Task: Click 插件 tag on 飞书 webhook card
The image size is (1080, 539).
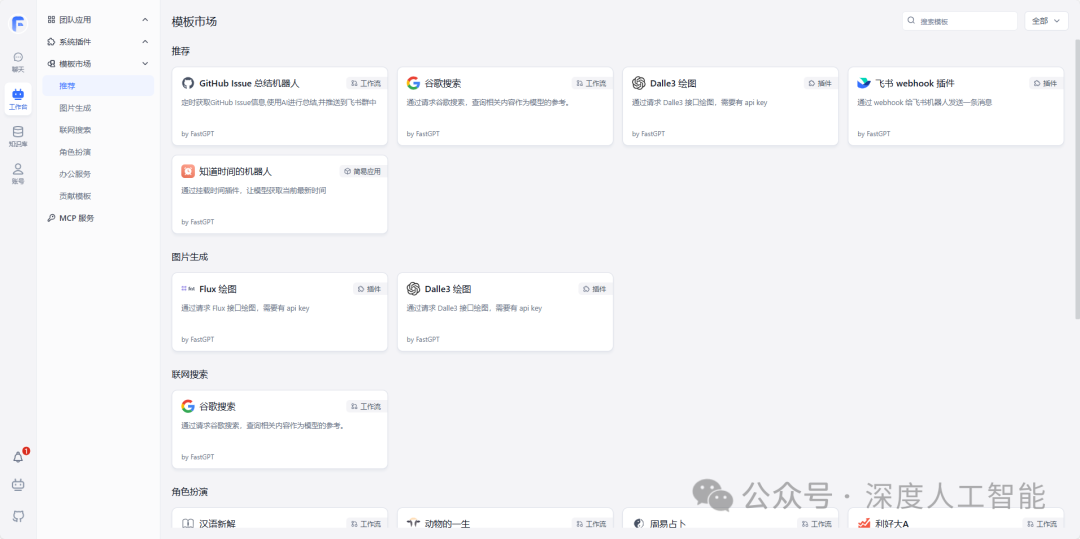Action: [1045, 83]
